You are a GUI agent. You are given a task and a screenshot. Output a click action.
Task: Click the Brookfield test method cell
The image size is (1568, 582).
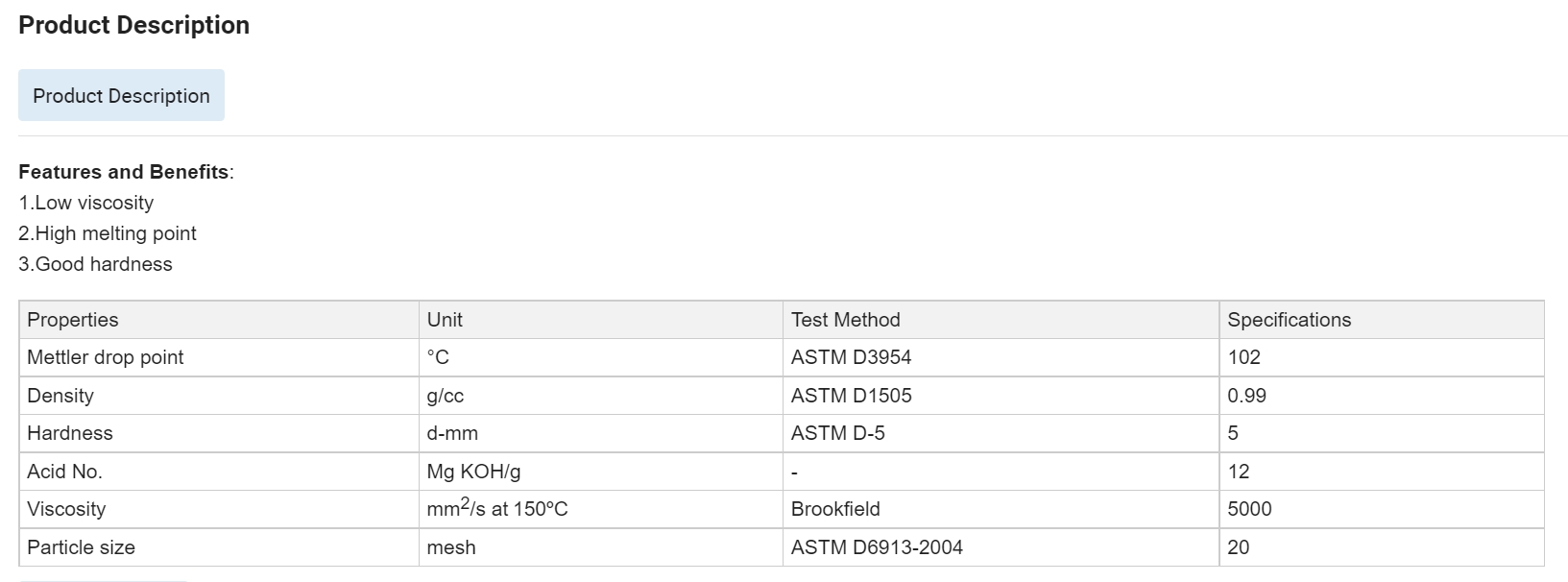tap(835, 509)
